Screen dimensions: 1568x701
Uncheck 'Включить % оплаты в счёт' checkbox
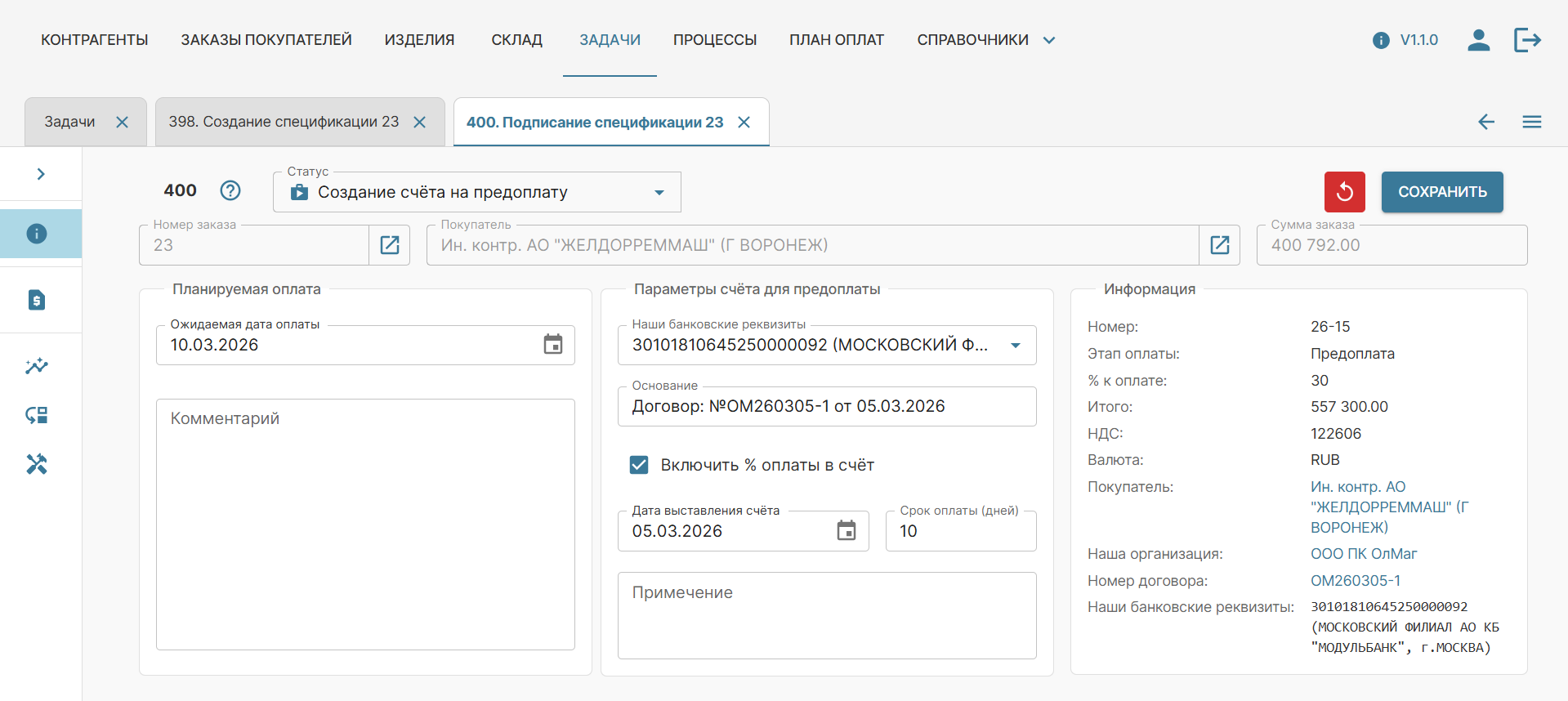(639, 465)
